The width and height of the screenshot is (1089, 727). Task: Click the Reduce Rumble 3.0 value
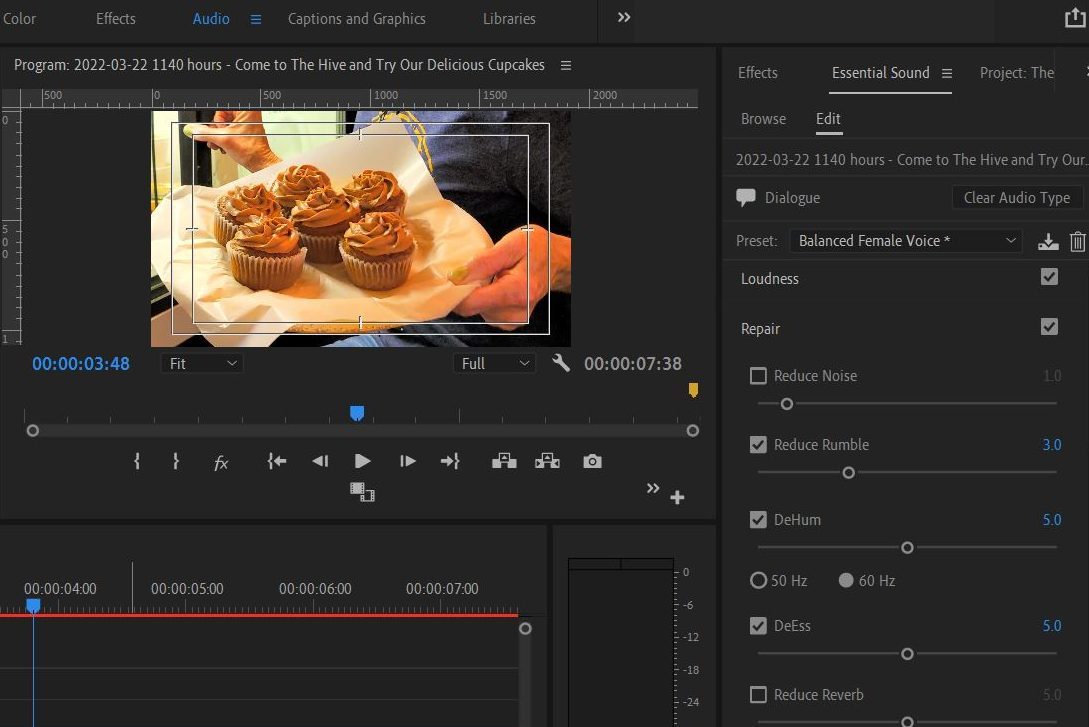click(x=1051, y=444)
